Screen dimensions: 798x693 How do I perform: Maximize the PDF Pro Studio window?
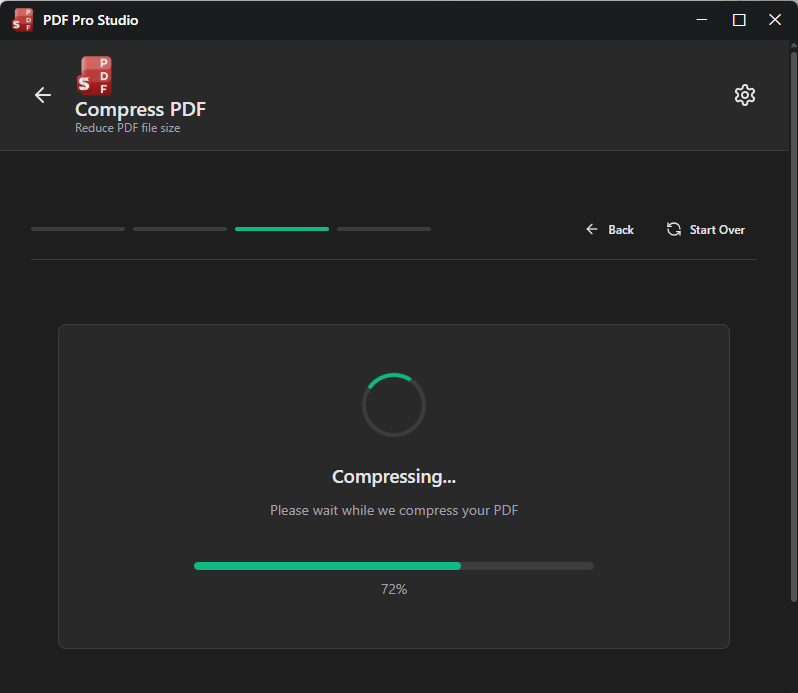(739, 20)
